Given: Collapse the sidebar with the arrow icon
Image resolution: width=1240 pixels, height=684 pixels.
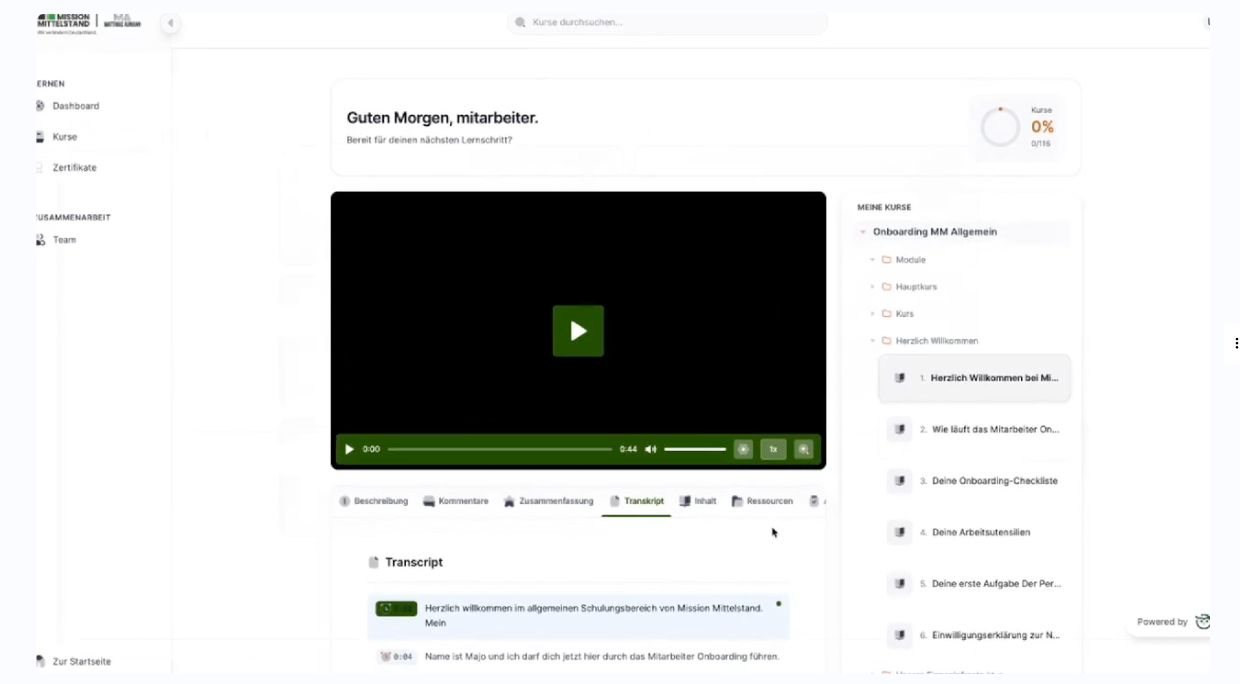Looking at the screenshot, I should (x=170, y=23).
